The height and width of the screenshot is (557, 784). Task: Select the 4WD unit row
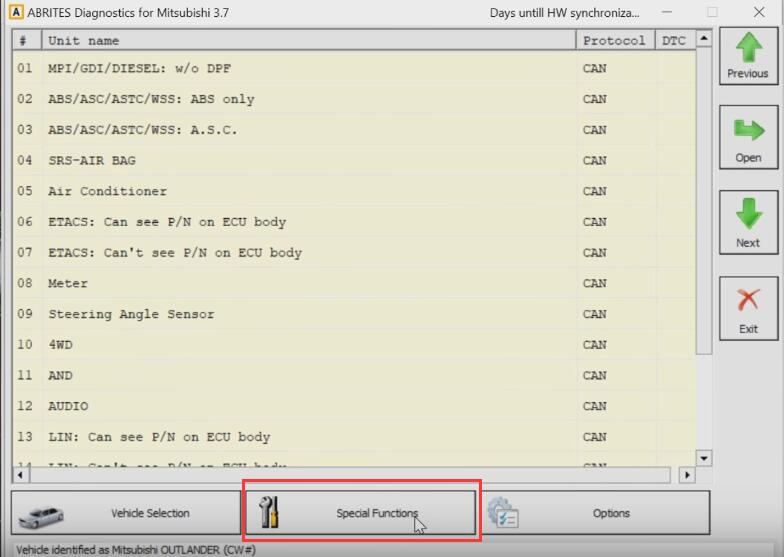[x=354, y=344]
